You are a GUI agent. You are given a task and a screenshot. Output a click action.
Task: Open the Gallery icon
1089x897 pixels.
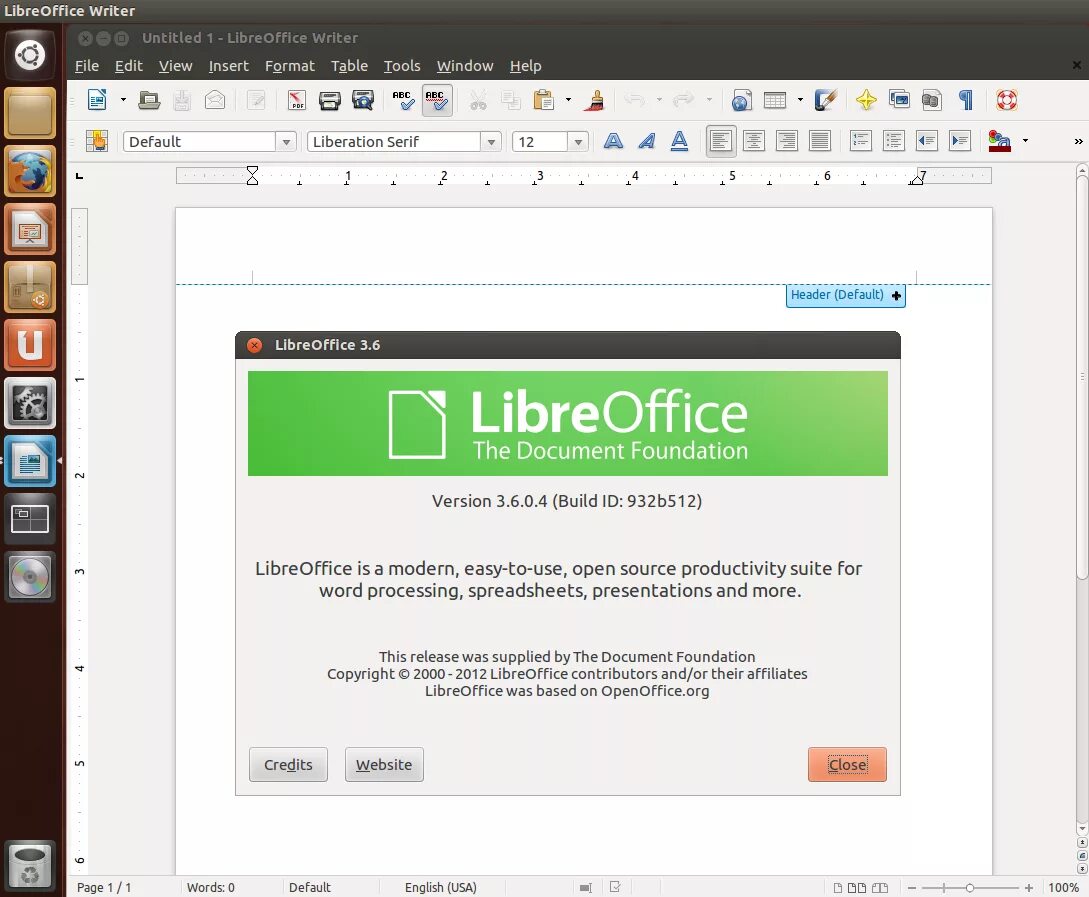coord(899,100)
